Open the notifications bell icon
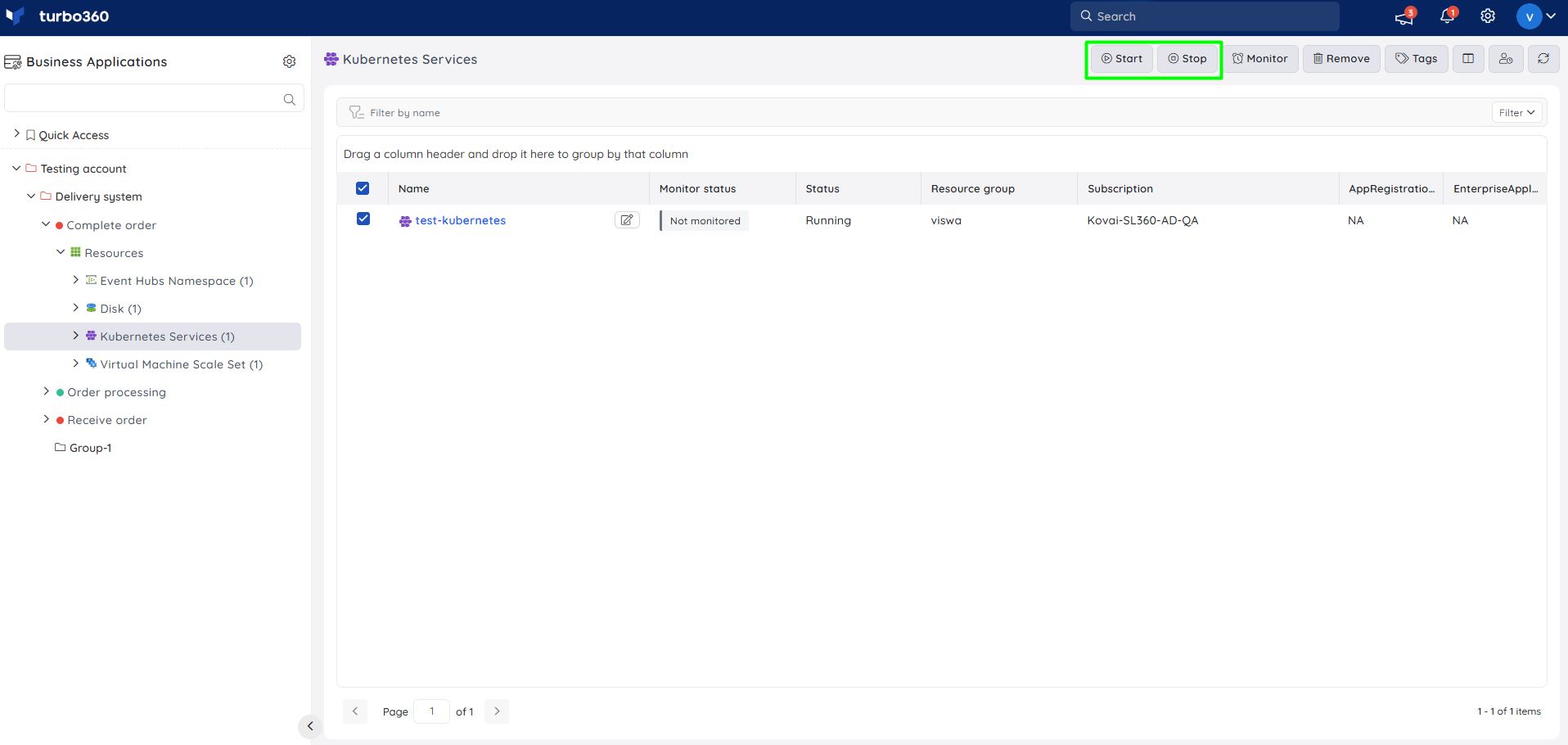This screenshot has height=745, width=1568. tap(1447, 16)
